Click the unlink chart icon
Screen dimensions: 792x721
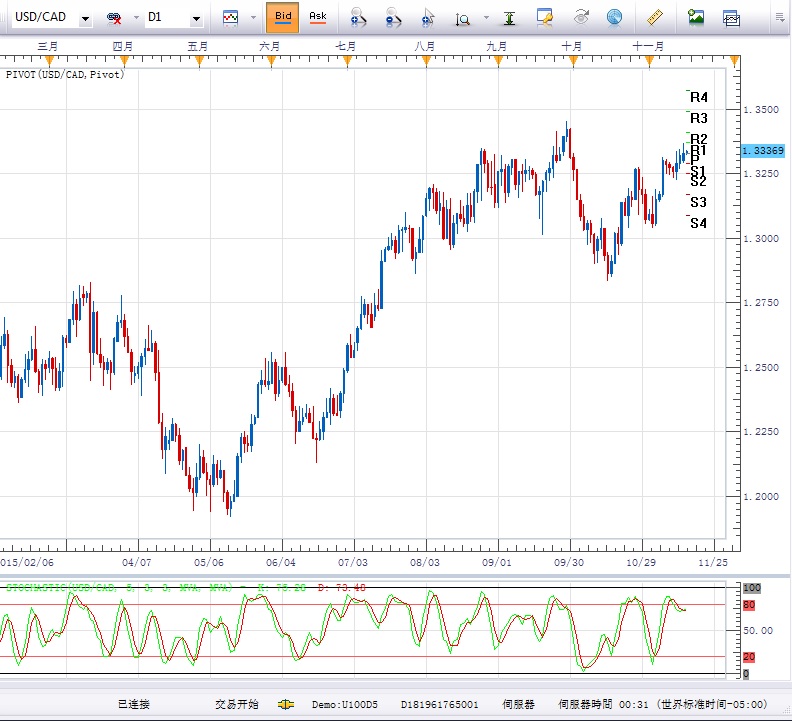click(x=114, y=18)
